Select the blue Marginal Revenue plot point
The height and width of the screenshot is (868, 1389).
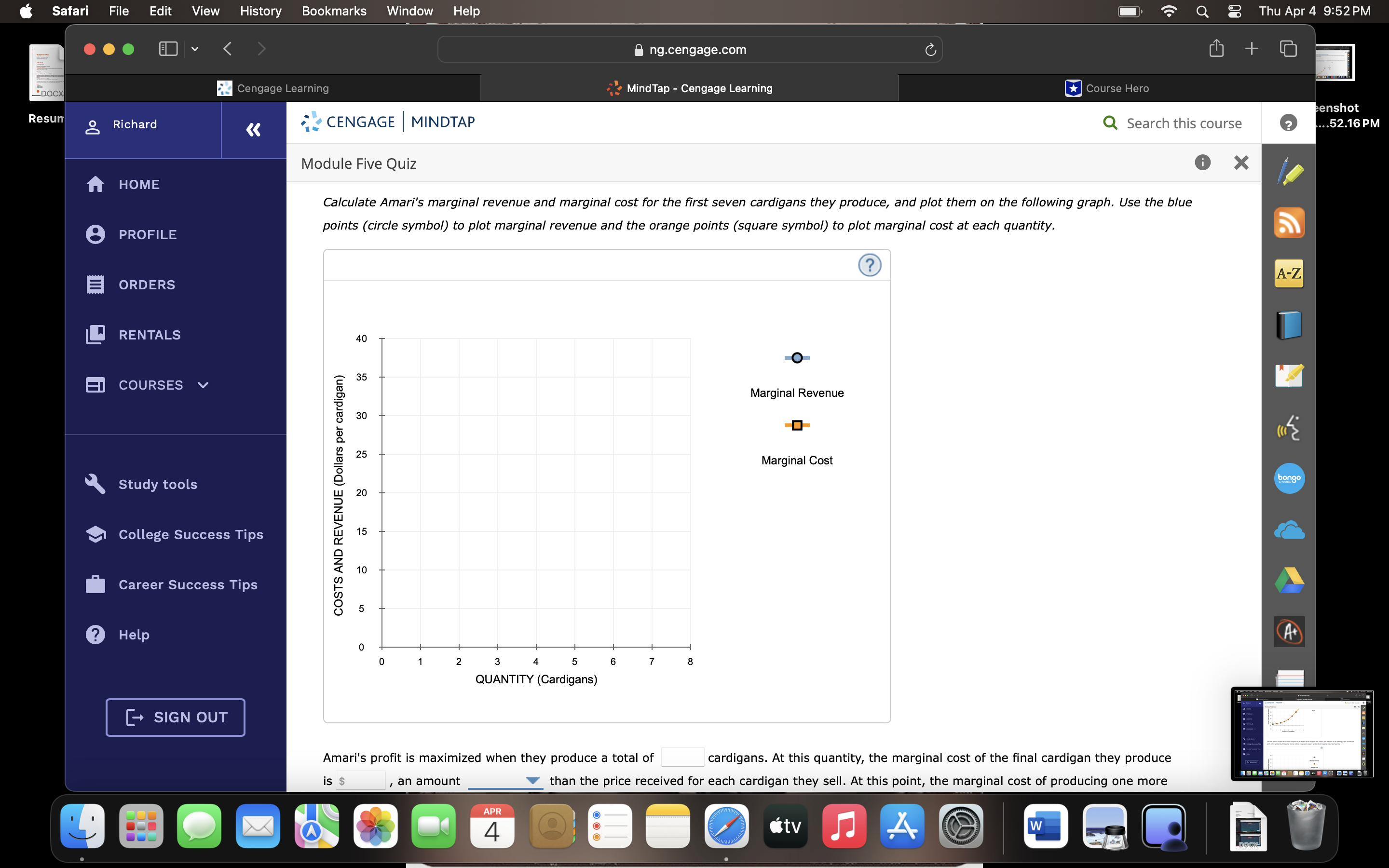coord(796,357)
